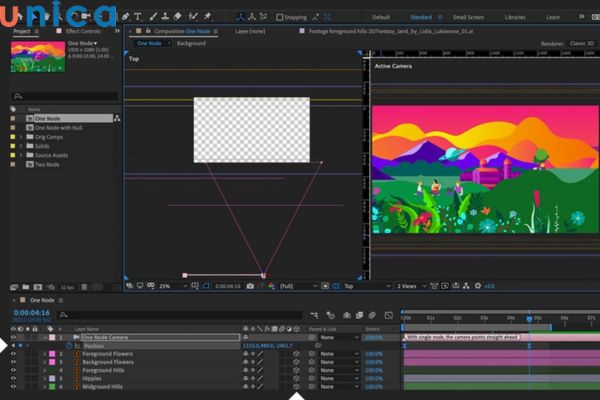
Task: Hide the Foreground Flowers layer
Action: (x=13, y=354)
